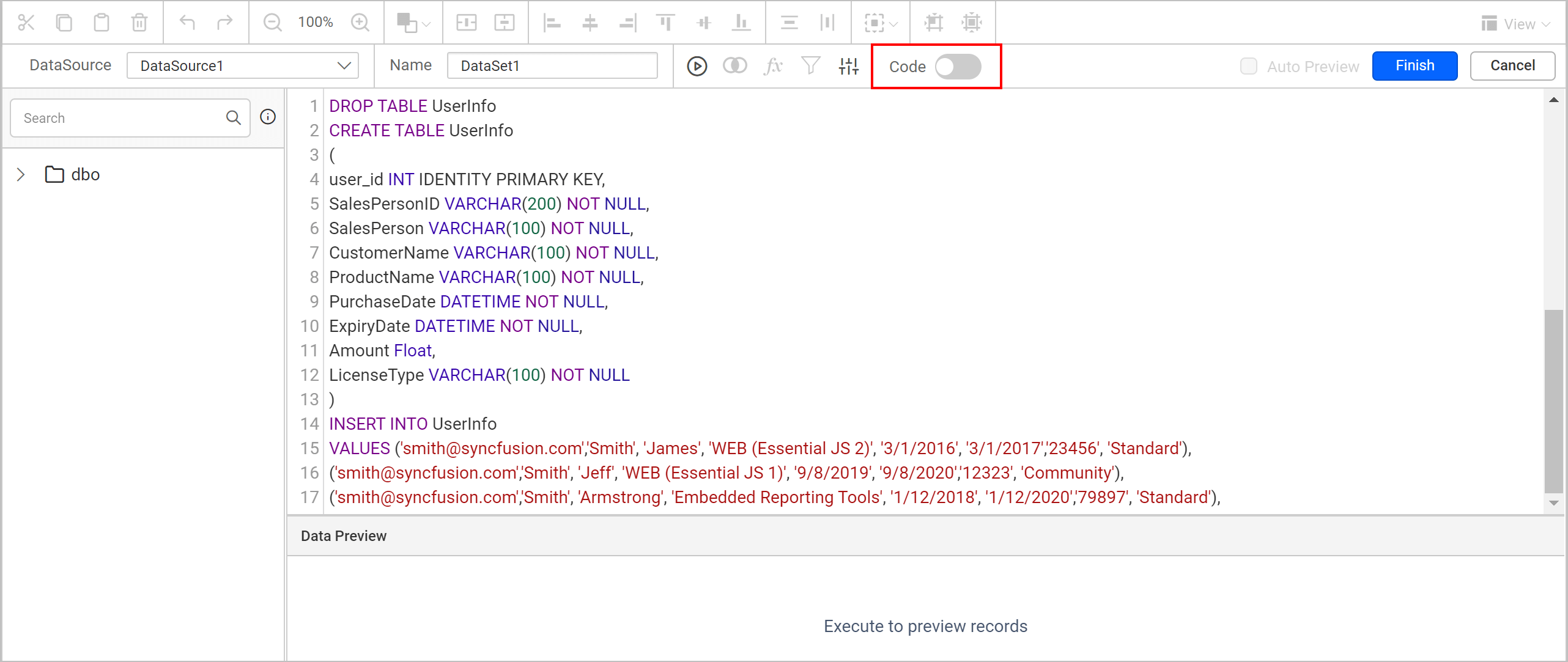Open the joins editor icon
The height and width of the screenshot is (662, 1568).
coord(734,66)
